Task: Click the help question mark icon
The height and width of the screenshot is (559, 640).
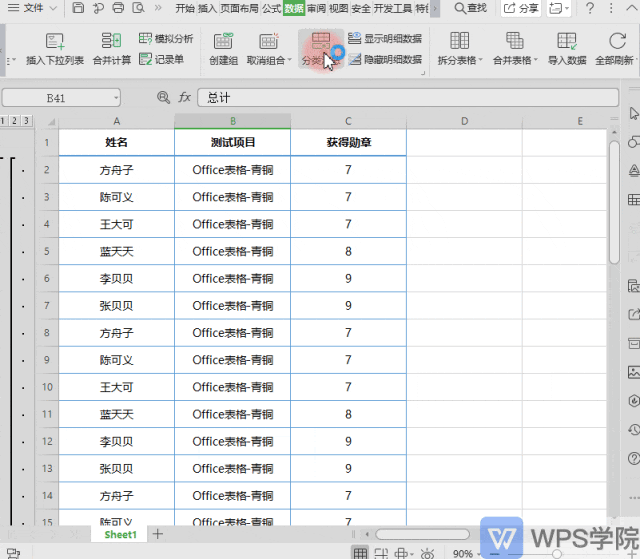Action: click(x=590, y=8)
